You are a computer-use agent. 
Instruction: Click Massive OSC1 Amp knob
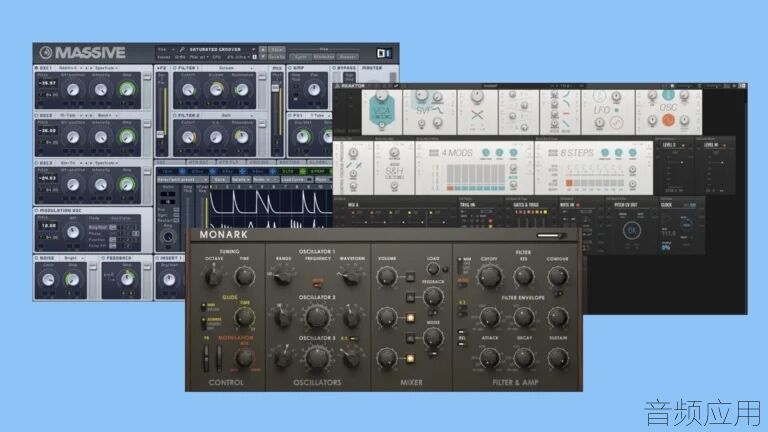pyautogui.click(x=127, y=90)
